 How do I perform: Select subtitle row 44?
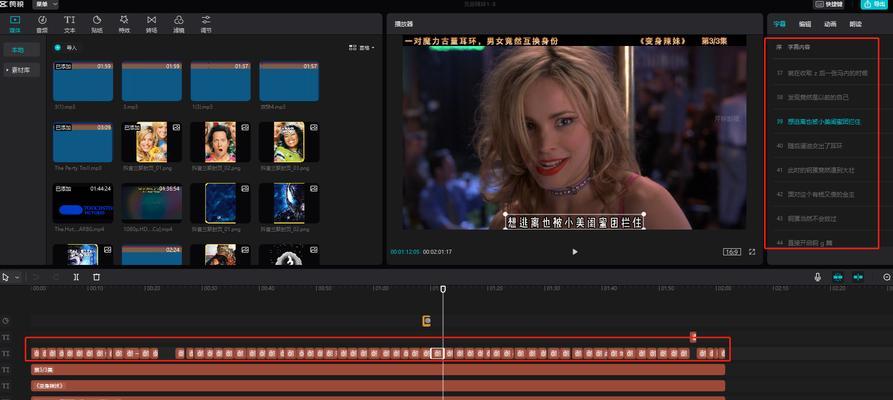(x=821, y=242)
